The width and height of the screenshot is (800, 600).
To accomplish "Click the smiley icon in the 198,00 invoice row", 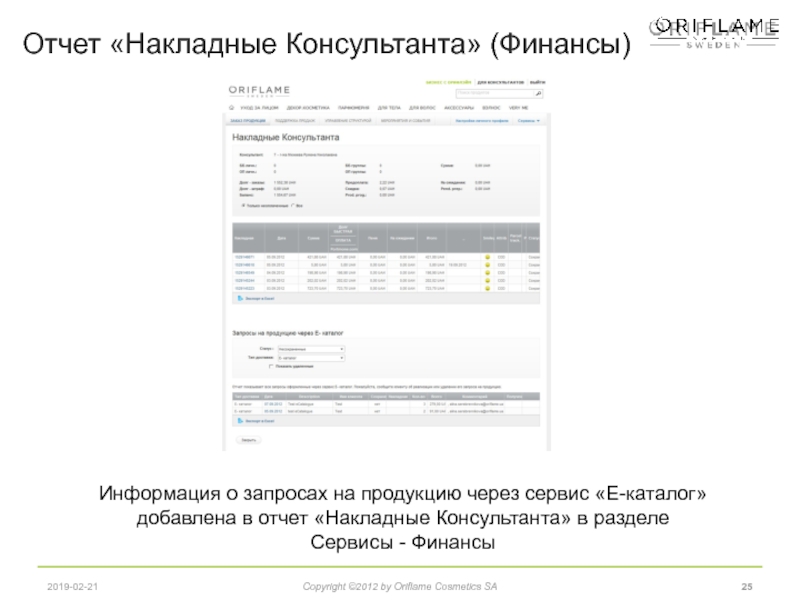I will click(487, 273).
